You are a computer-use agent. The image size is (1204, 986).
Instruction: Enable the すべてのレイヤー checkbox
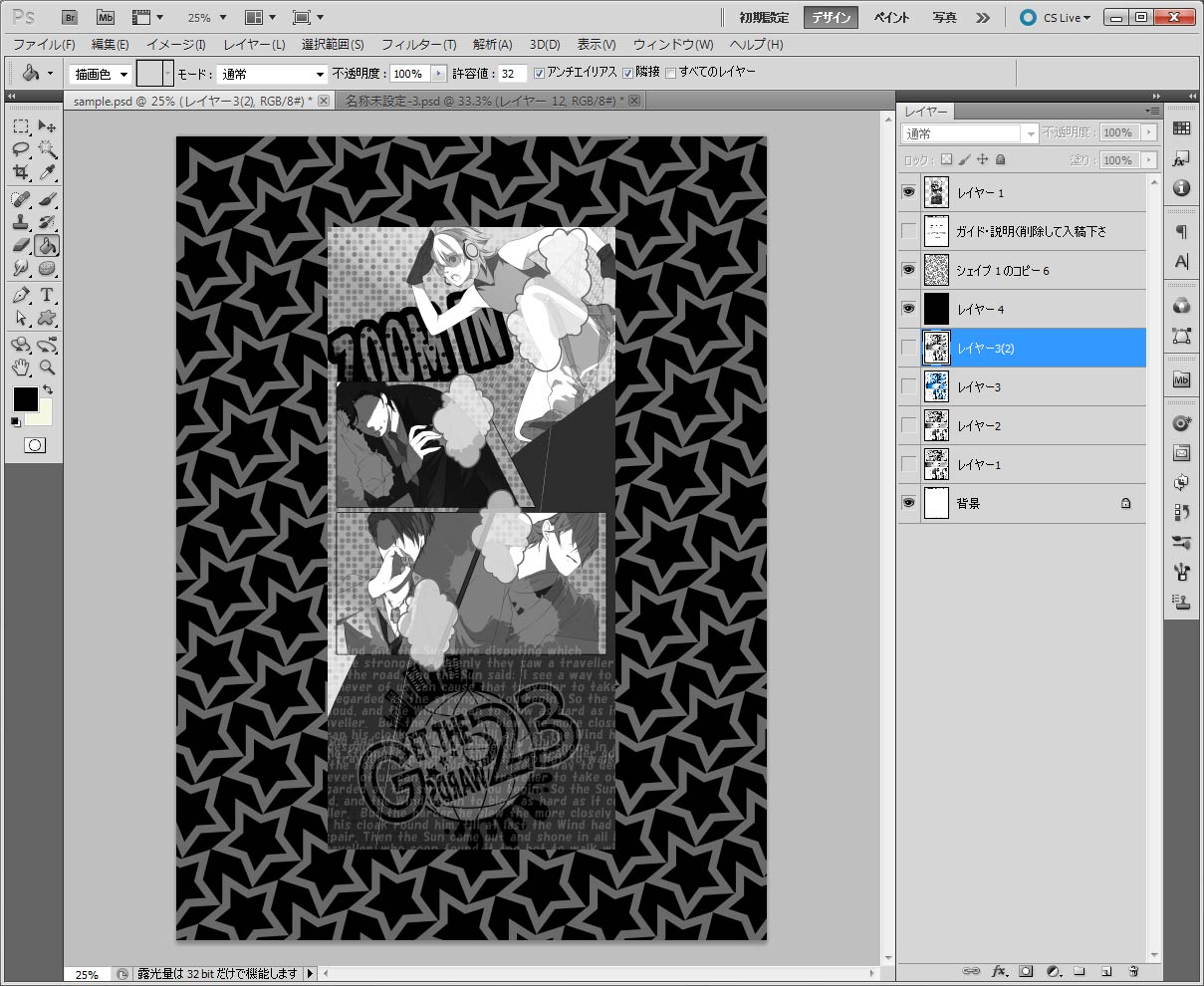click(670, 73)
